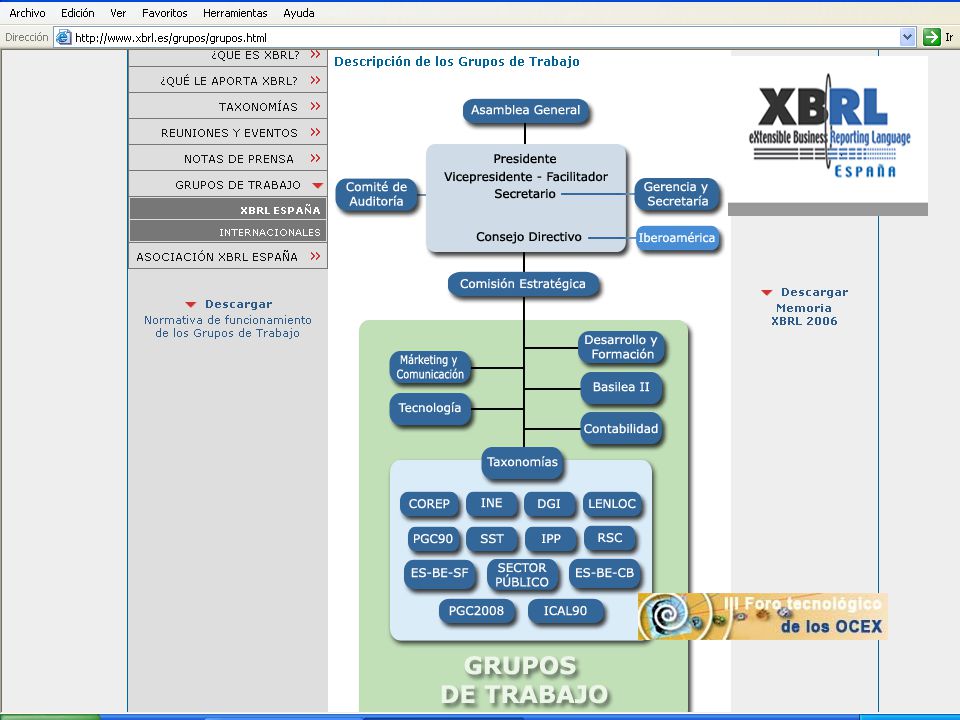
Task: Click the left sidebar Descargar heading
Action: pos(238,304)
